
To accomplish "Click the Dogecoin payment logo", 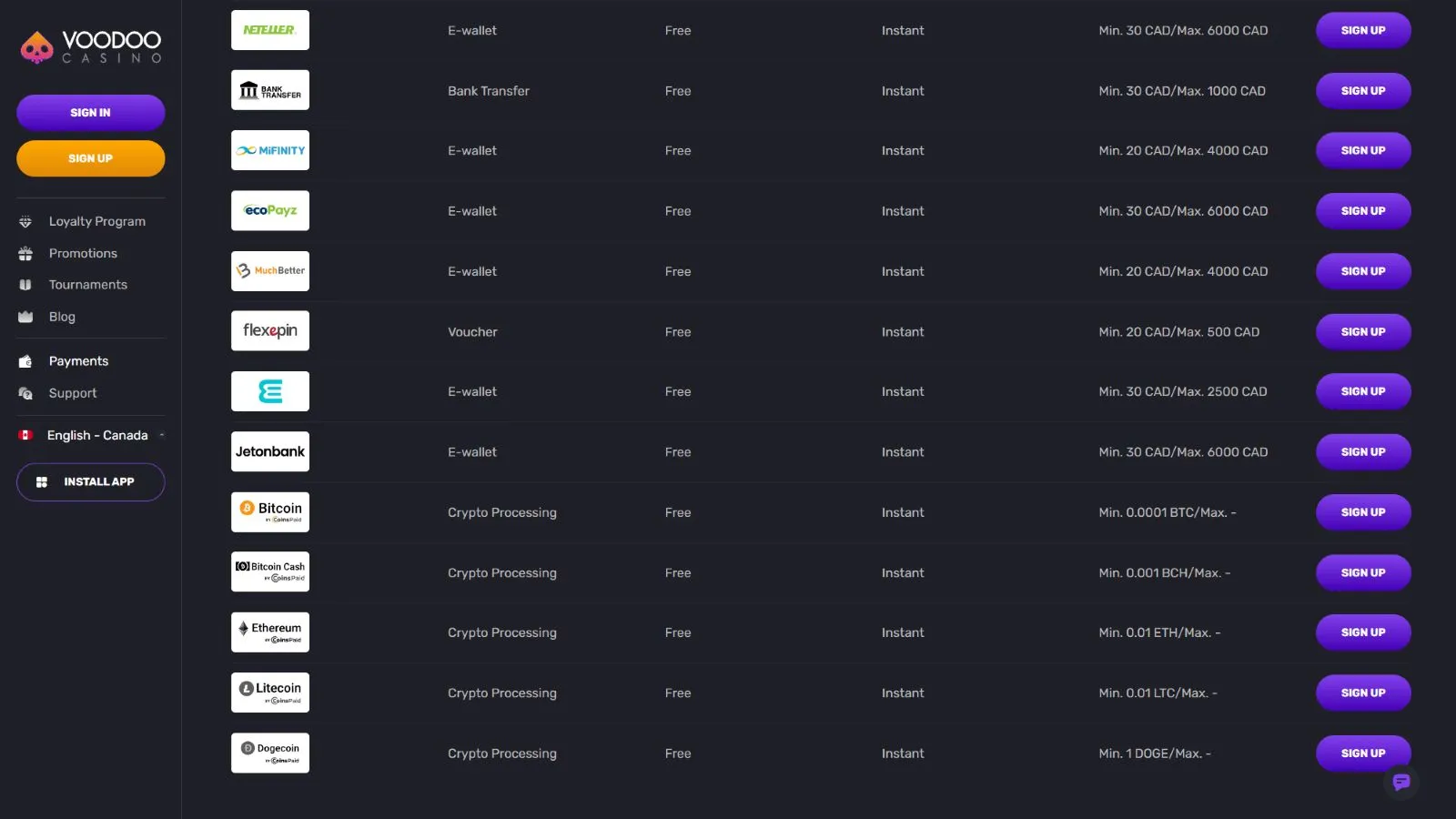I will (270, 753).
